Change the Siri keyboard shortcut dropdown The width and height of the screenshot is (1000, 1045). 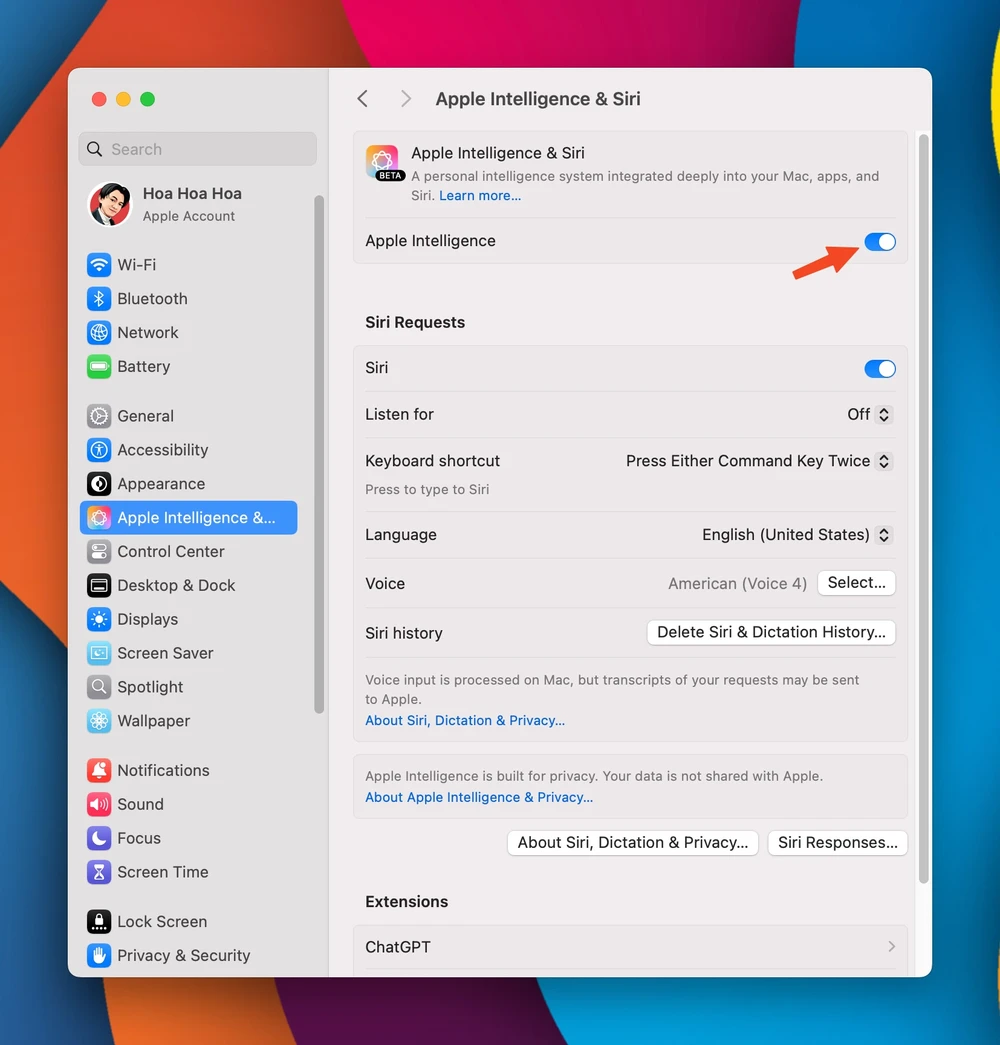pos(757,461)
